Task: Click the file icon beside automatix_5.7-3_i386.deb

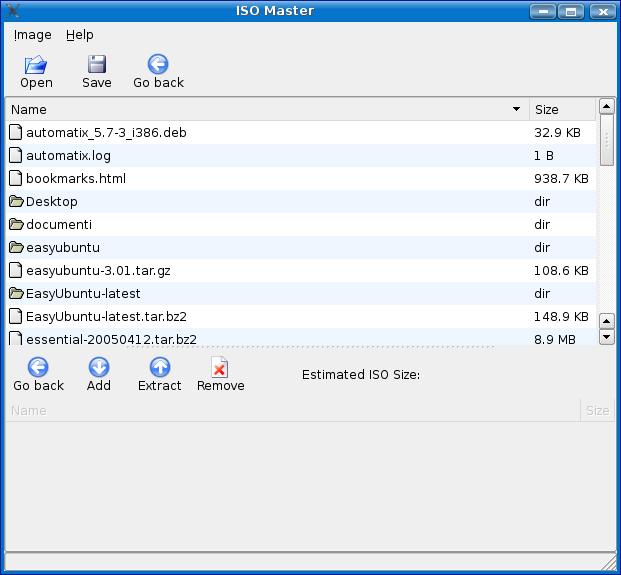Action: point(15,132)
